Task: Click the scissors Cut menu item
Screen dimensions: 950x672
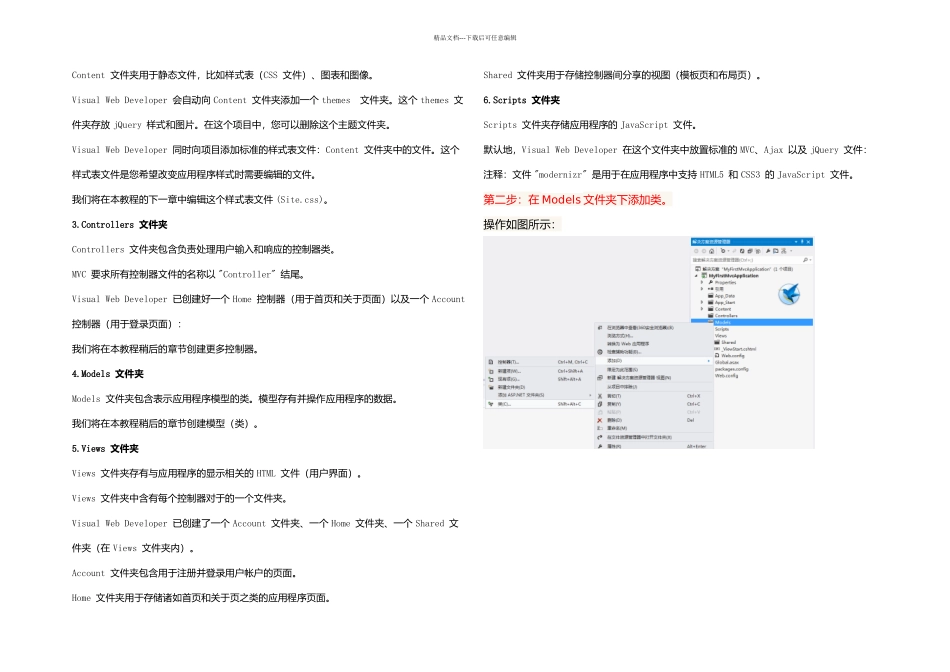Action: click(654, 396)
